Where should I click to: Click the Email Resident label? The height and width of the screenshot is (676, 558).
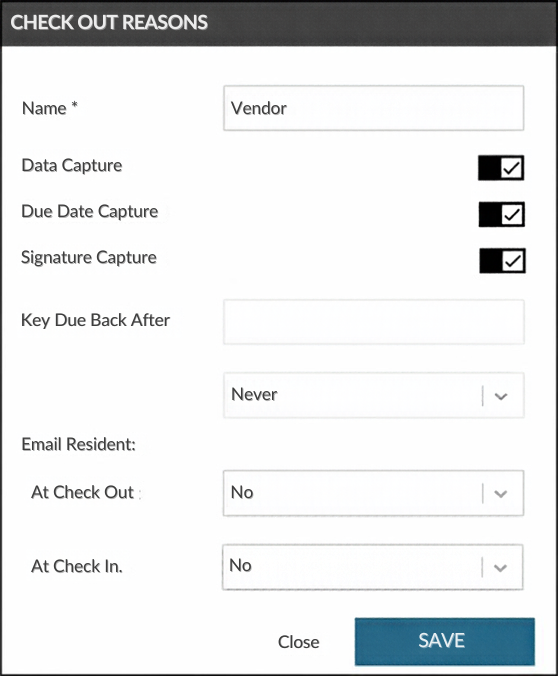coord(78,444)
